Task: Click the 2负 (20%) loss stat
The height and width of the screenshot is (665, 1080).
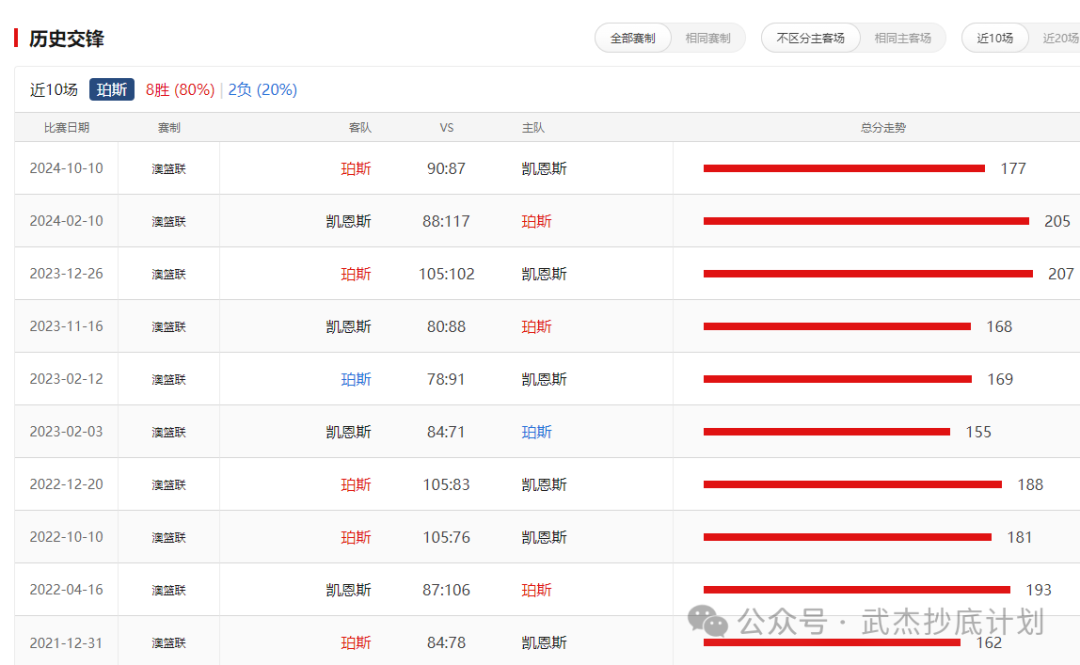Action: [262, 90]
